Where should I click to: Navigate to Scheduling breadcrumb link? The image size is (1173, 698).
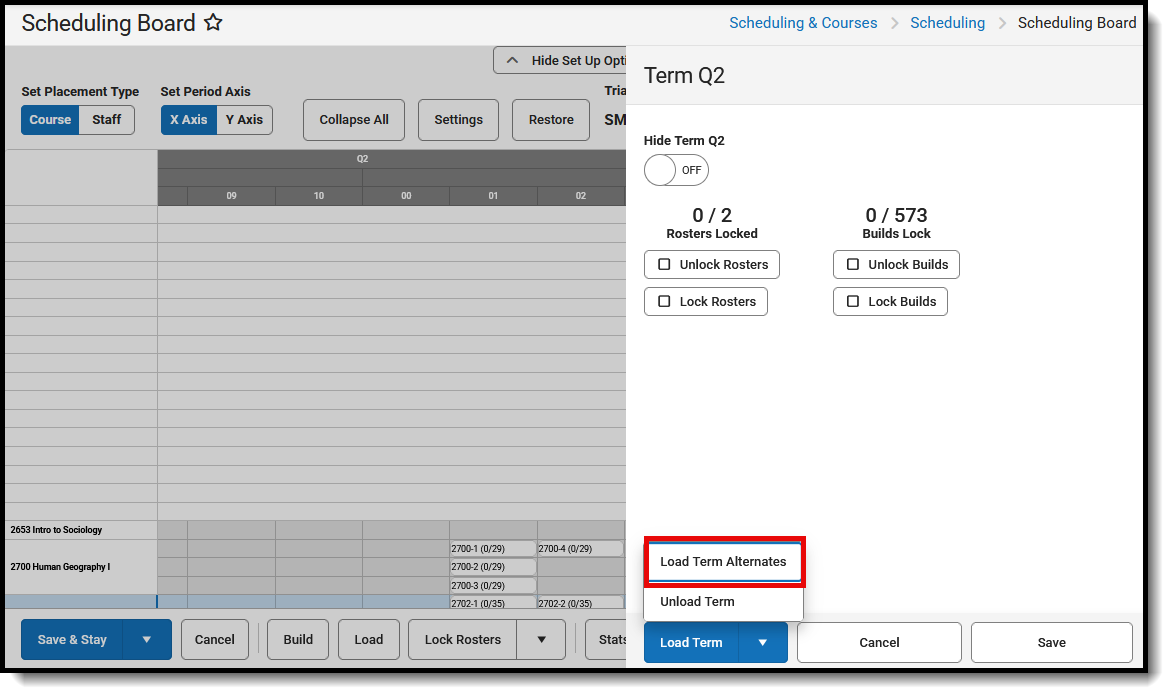coord(947,22)
